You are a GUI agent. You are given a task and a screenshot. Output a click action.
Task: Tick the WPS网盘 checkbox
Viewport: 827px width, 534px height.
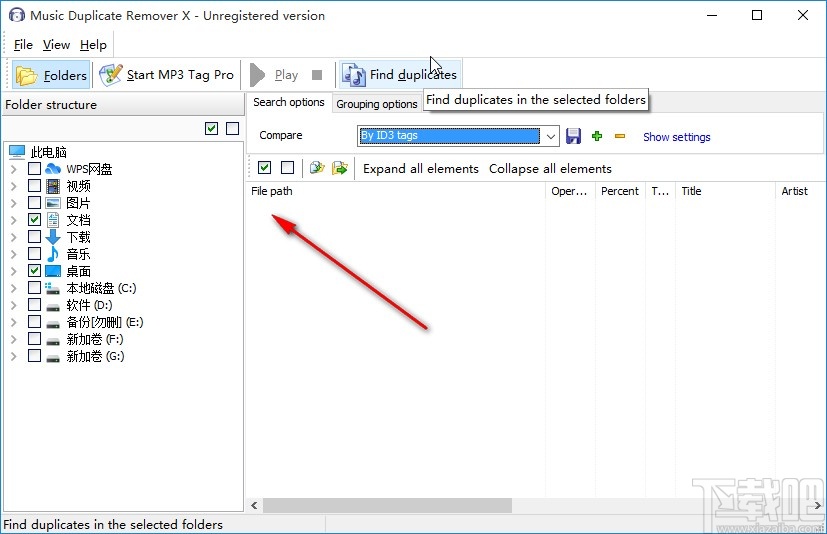34,169
